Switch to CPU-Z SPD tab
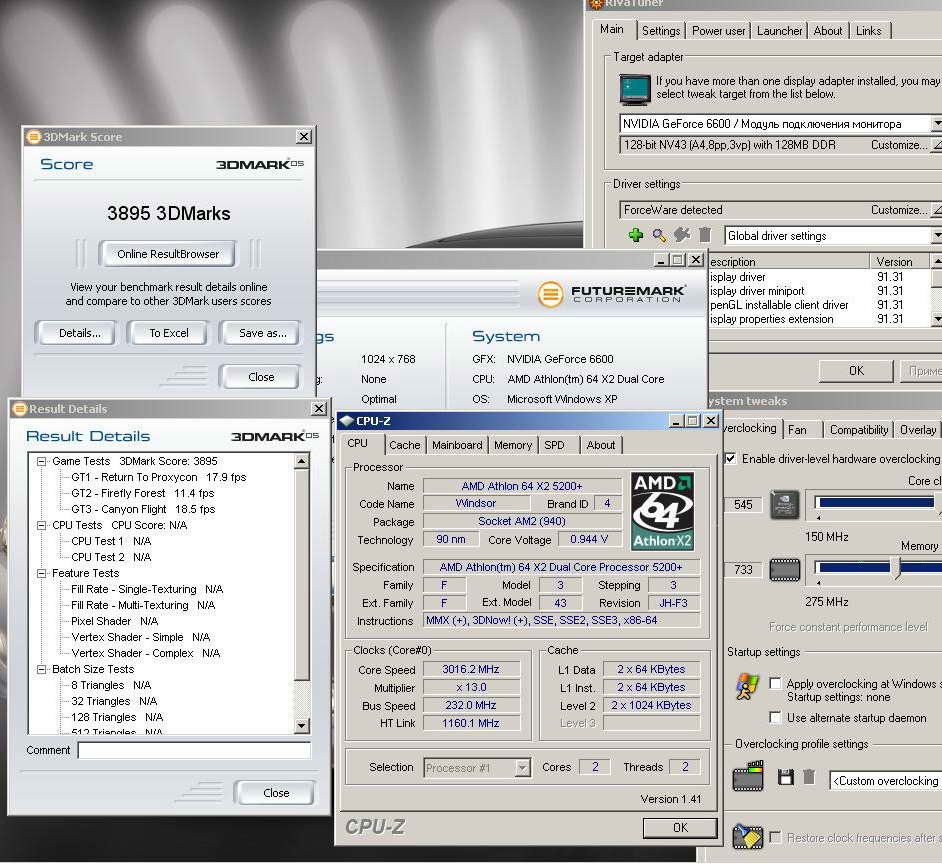 pos(555,445)
